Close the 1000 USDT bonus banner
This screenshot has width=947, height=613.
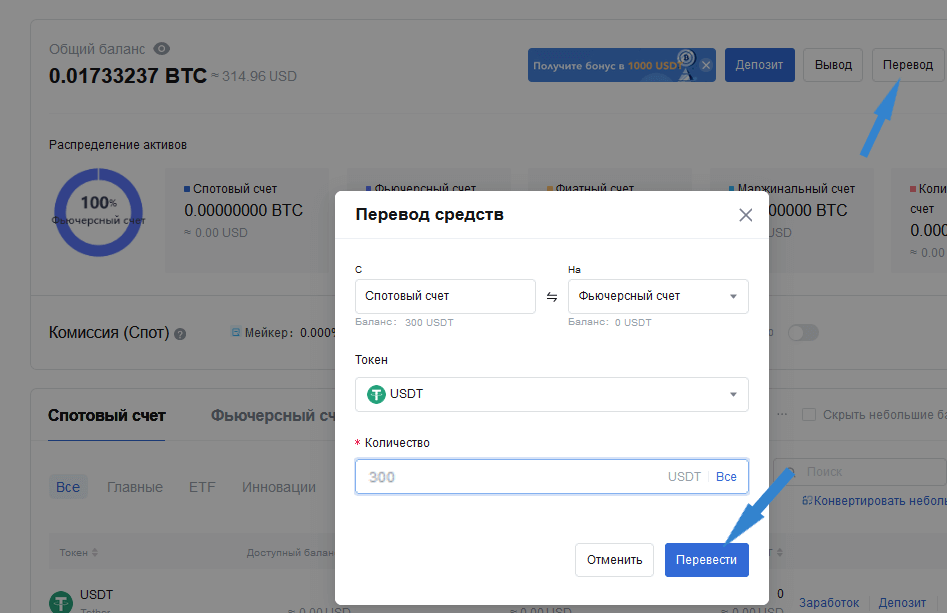pos(706,65)
